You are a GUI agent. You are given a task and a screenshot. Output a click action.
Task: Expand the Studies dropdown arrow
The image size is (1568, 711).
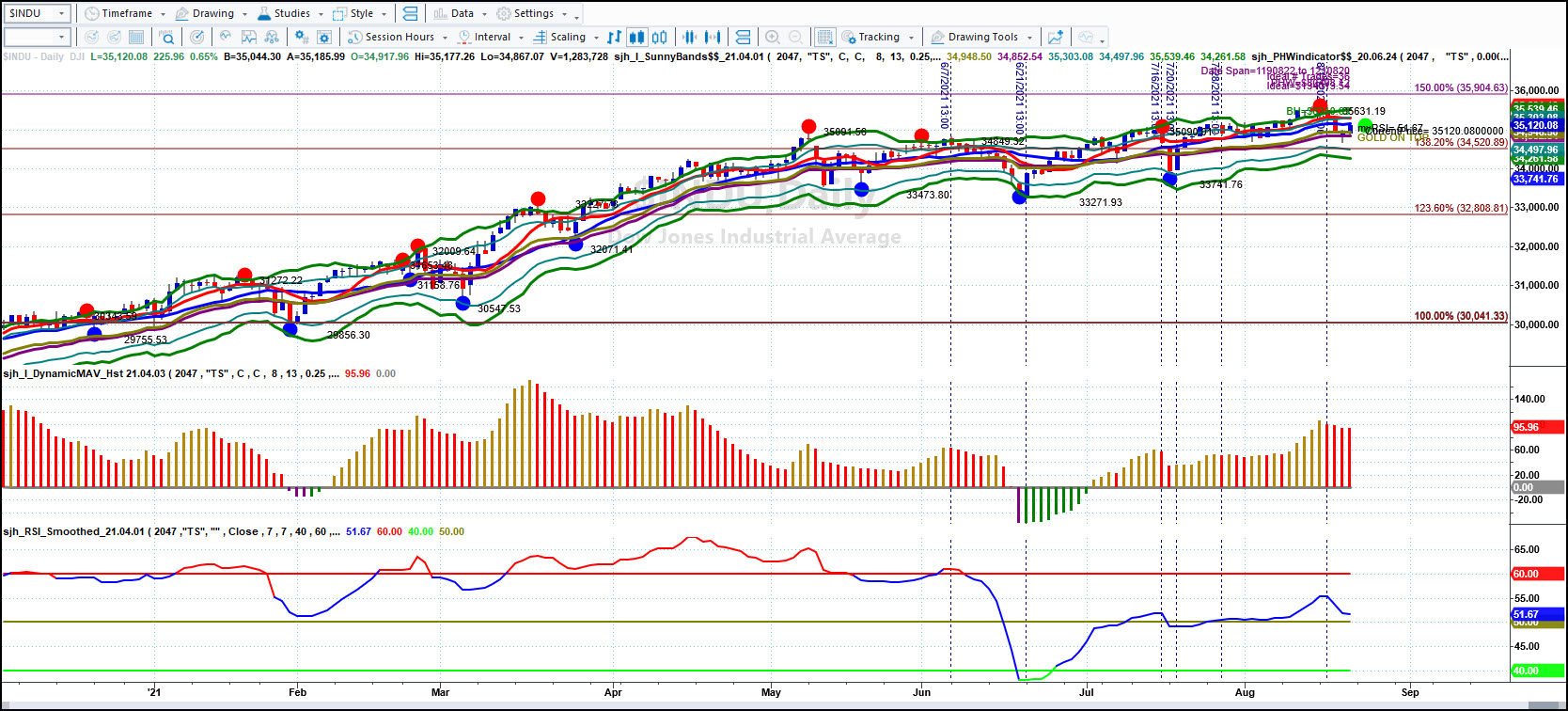pos(321,14)
